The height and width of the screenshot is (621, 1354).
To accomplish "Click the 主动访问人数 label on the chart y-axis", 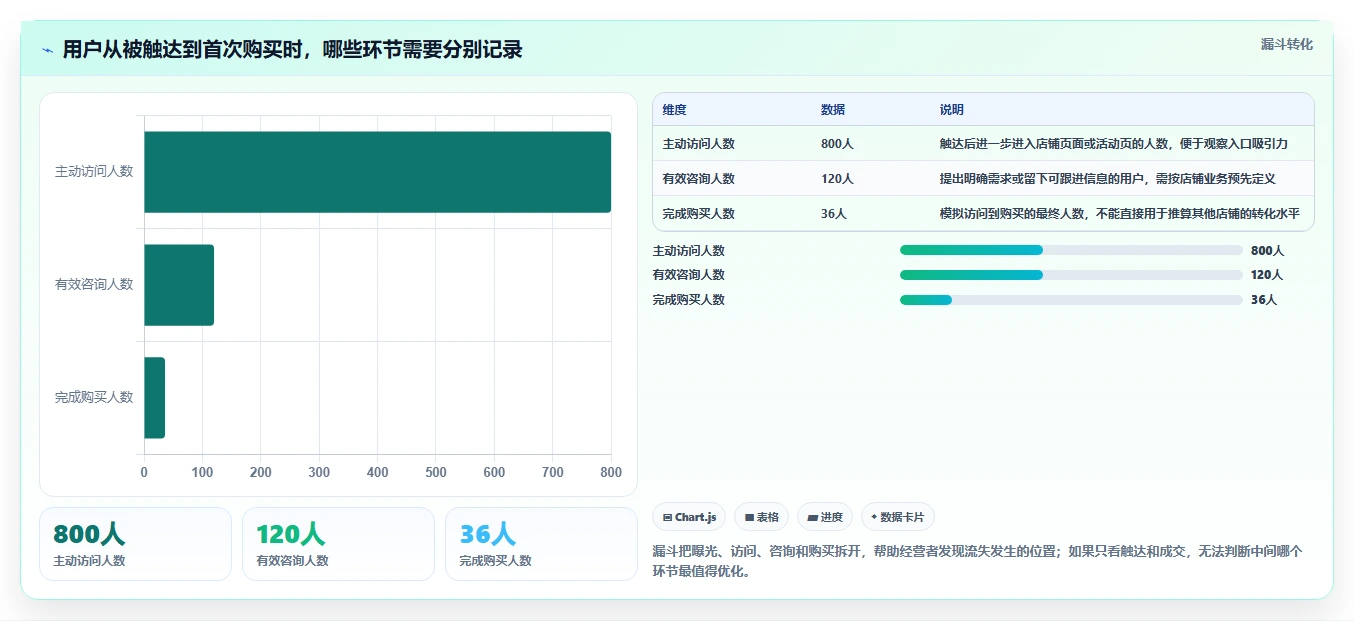I will 94,172.
